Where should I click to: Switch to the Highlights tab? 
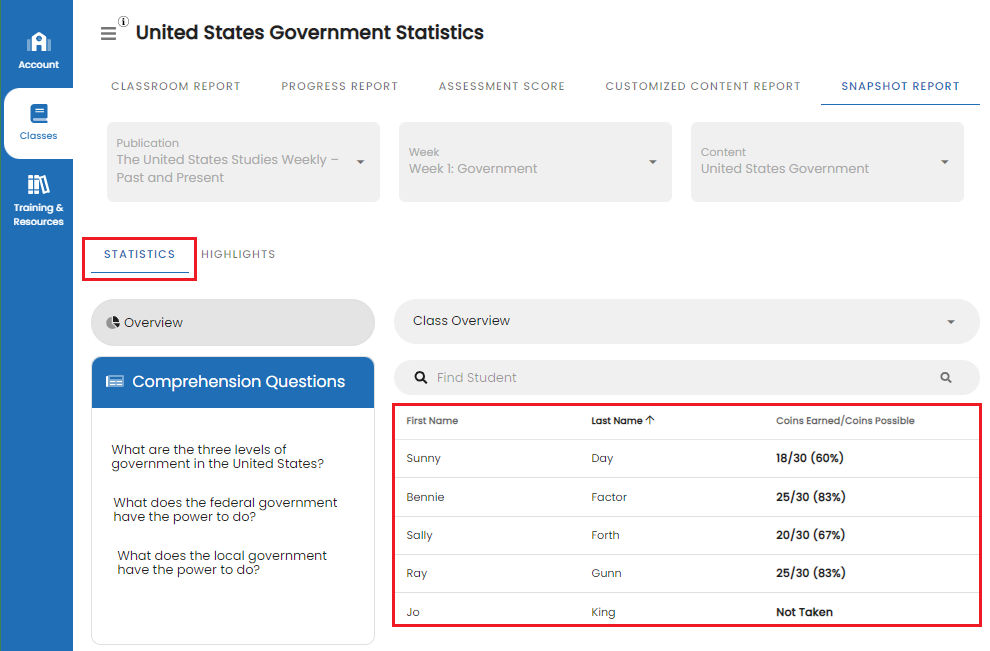(x=238, y=255)
